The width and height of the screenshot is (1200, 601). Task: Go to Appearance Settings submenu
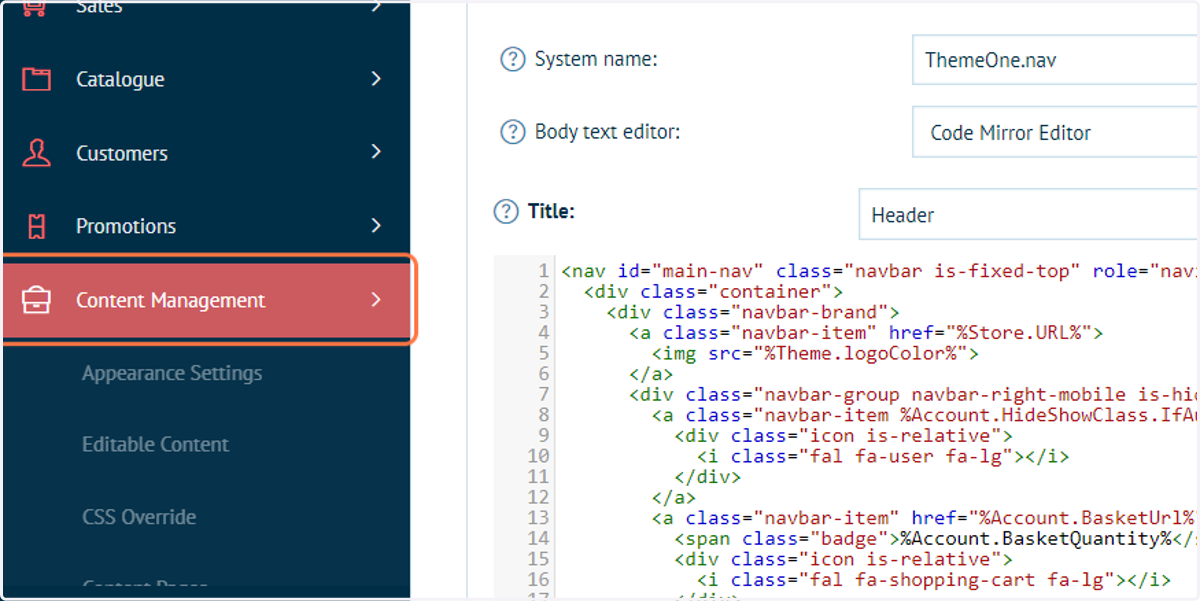[x=172, y=373]
